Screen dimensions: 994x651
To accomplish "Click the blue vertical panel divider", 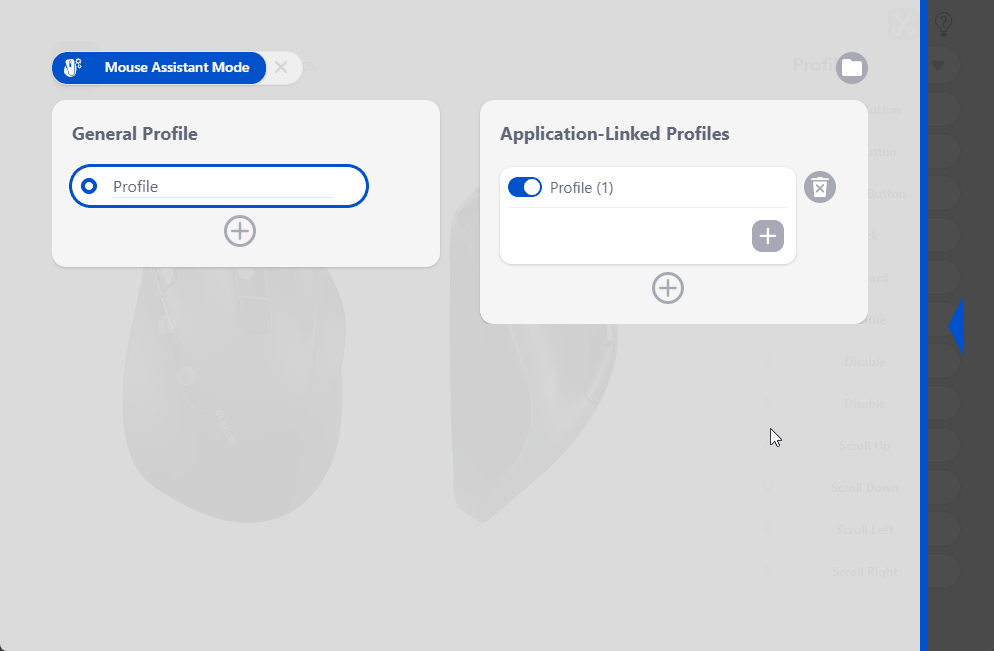I will click(924, 325).
